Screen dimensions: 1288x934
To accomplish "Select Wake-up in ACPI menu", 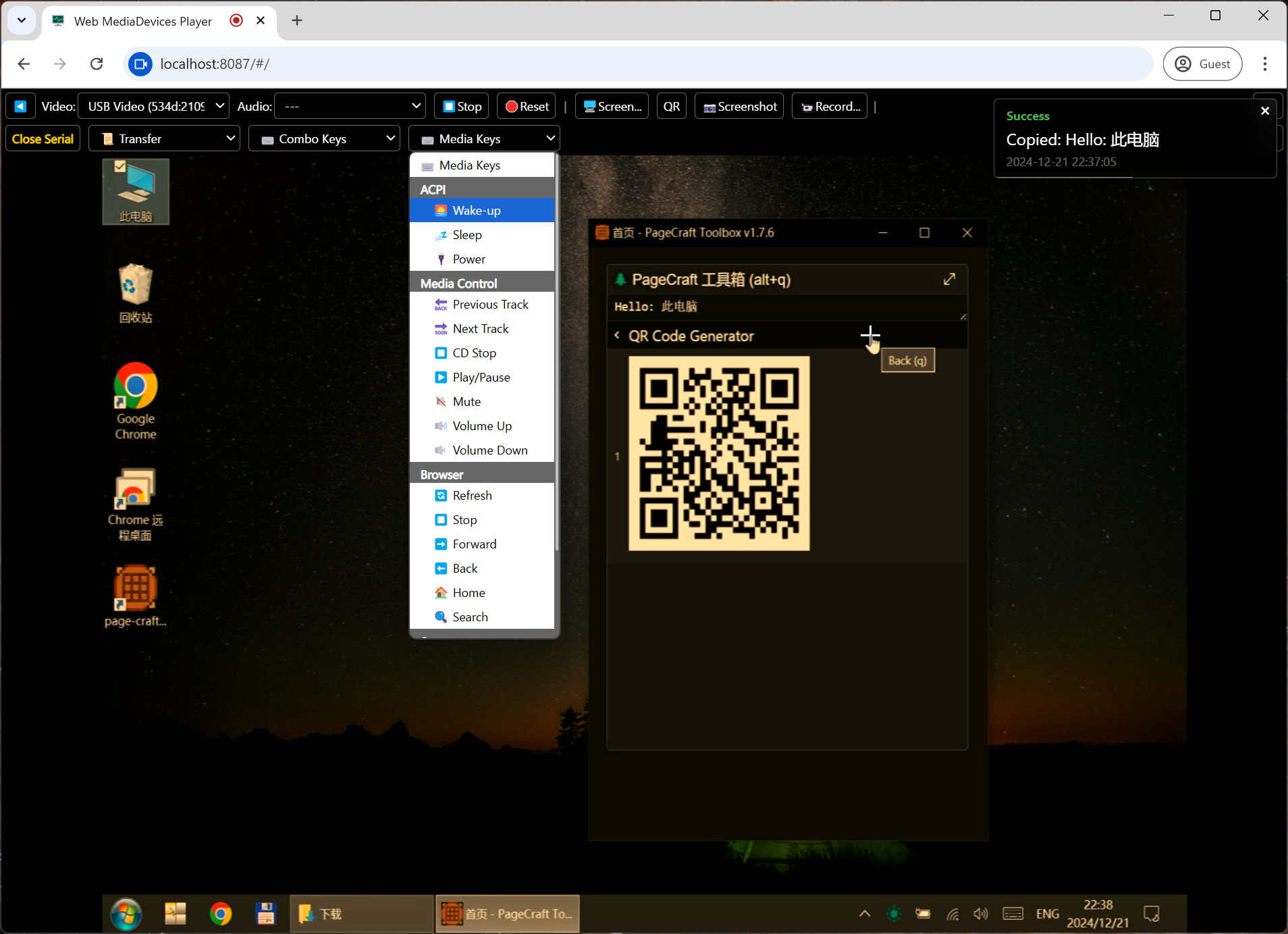I will click(482, 210).
